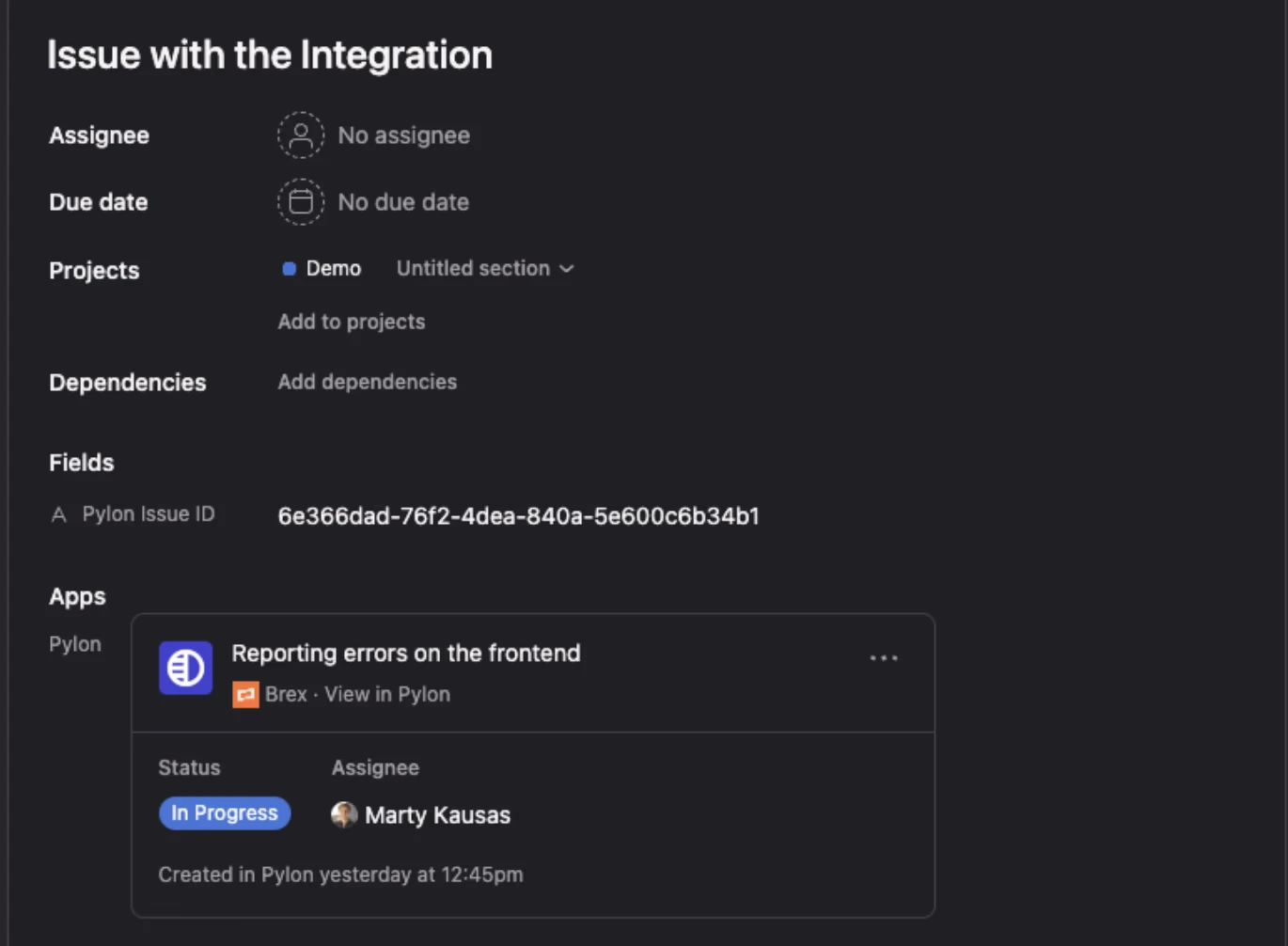Open Reporting errors on the frontend issue
The image size is (1288, 946).
click(x=406, y=654)
